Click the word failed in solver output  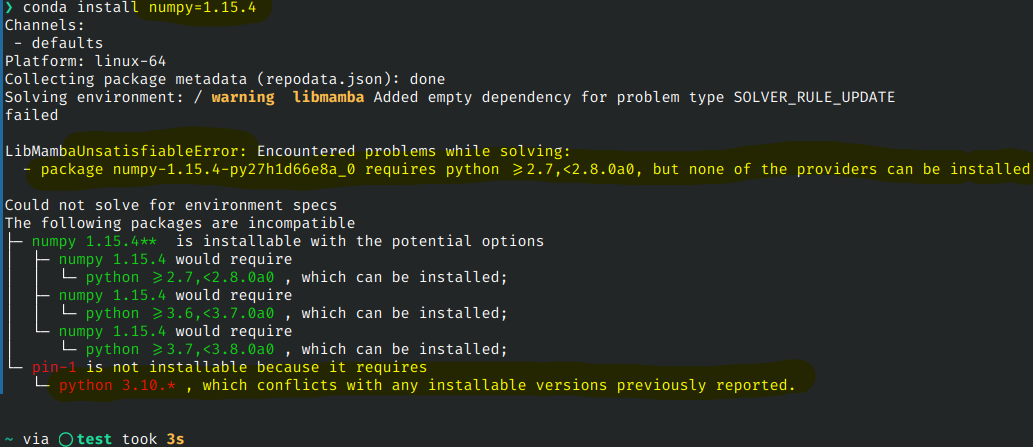[x=30, y=114]
